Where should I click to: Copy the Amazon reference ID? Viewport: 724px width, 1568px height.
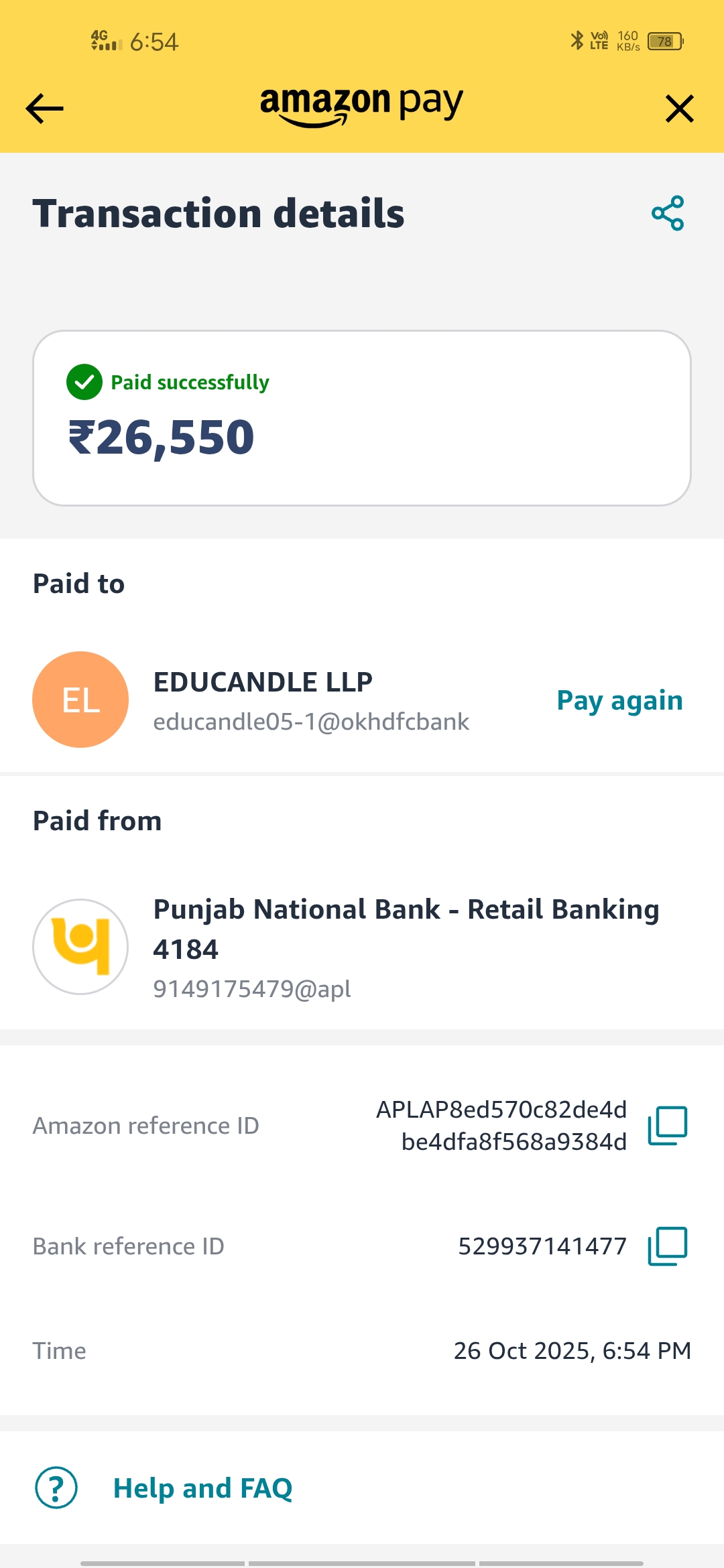(668, 1126)
